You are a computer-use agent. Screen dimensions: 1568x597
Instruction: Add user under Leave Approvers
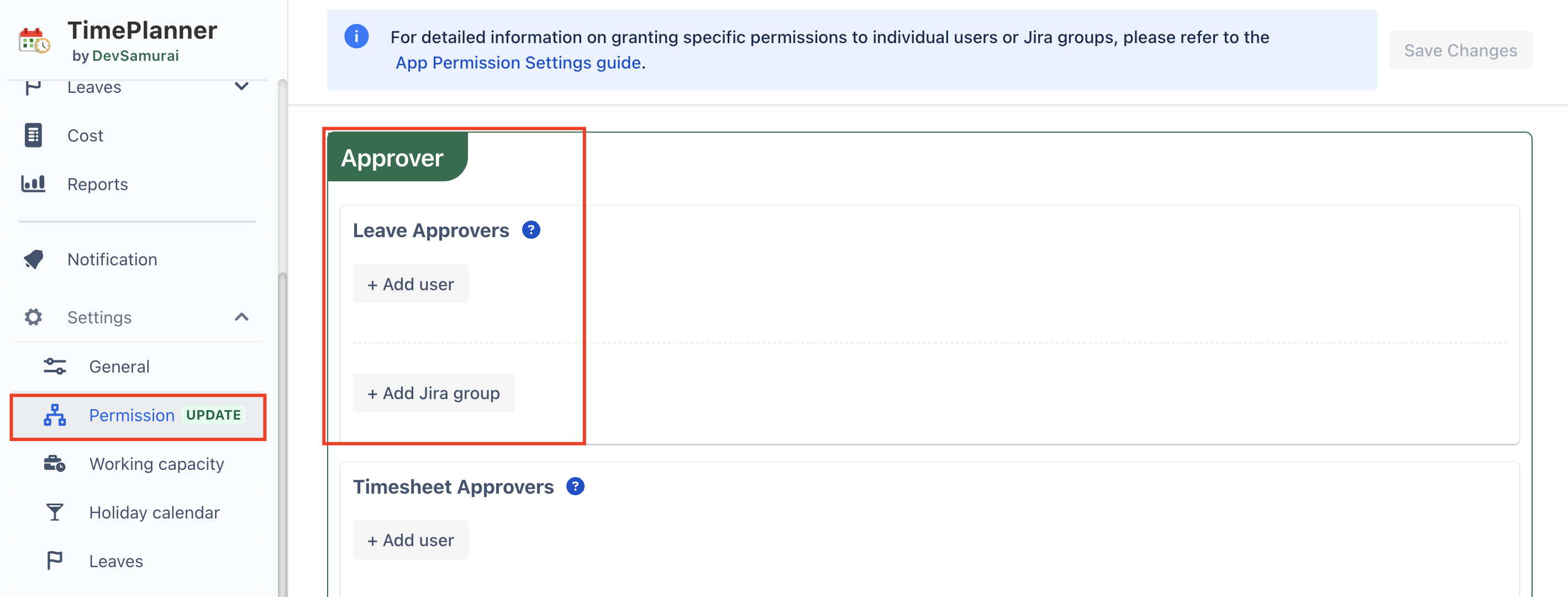[411, 284]
